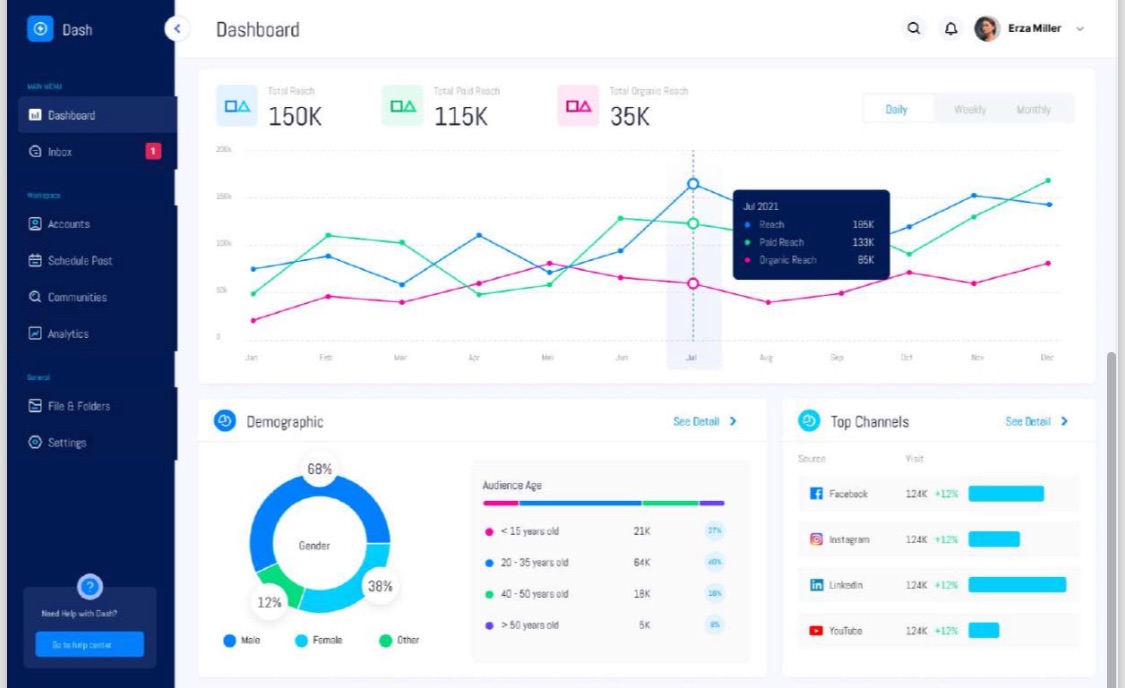Click the YouTube channel icon

tap(816, 631)
